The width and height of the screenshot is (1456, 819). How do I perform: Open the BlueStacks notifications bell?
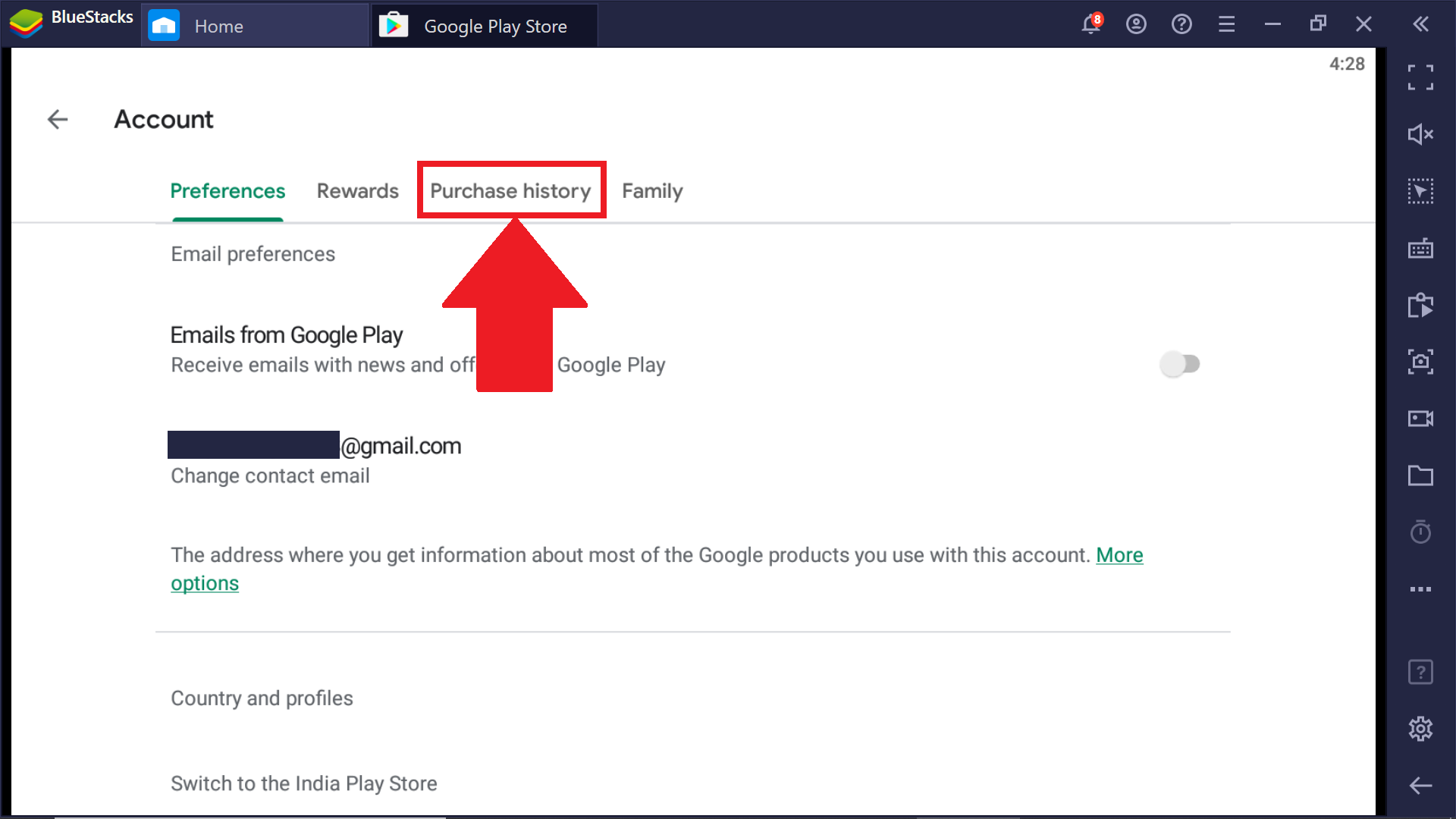[x=1091, y=24]
